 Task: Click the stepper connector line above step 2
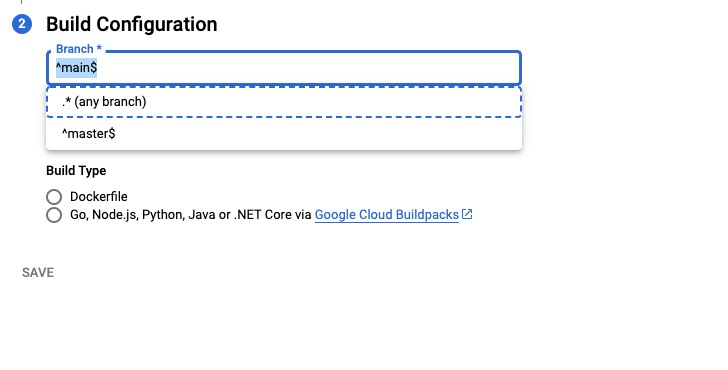pos(21,2)
